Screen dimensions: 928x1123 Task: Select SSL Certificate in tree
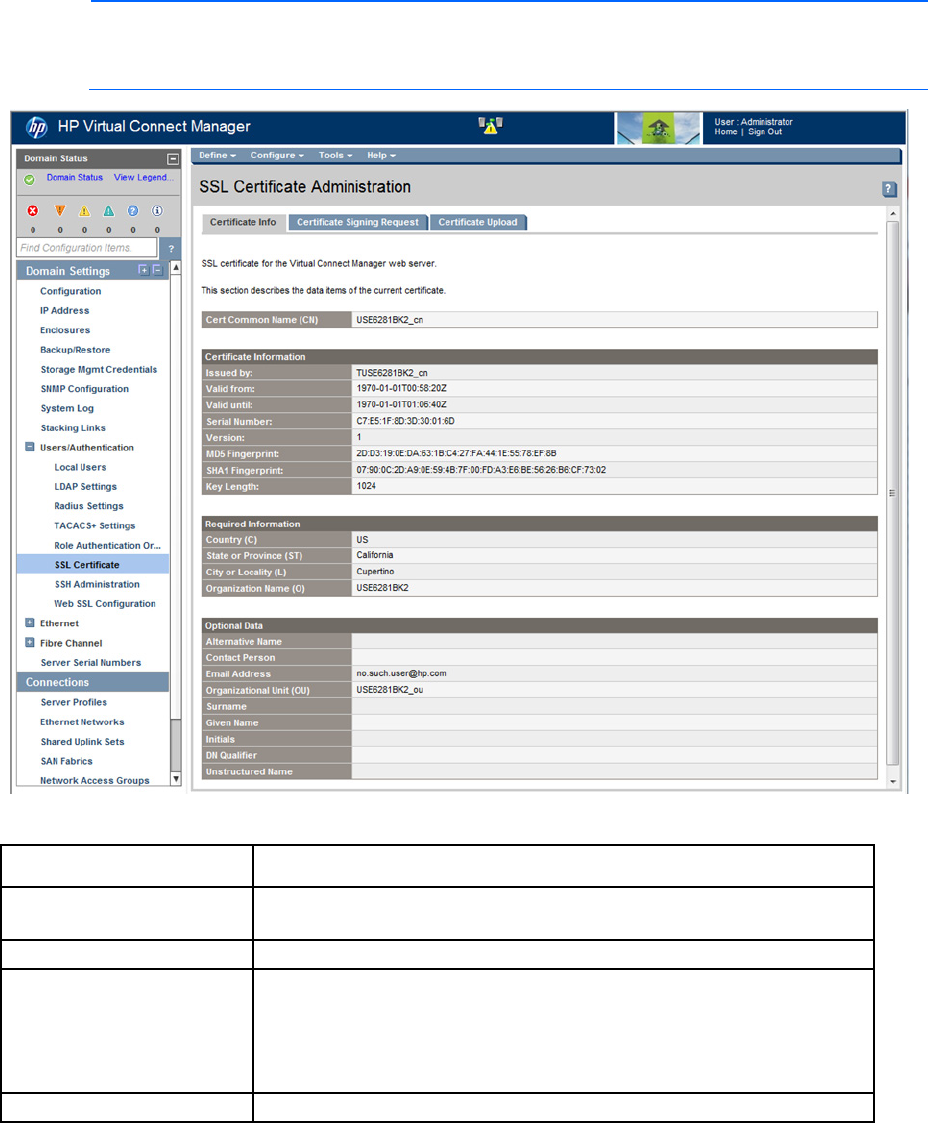pos(87,565)
